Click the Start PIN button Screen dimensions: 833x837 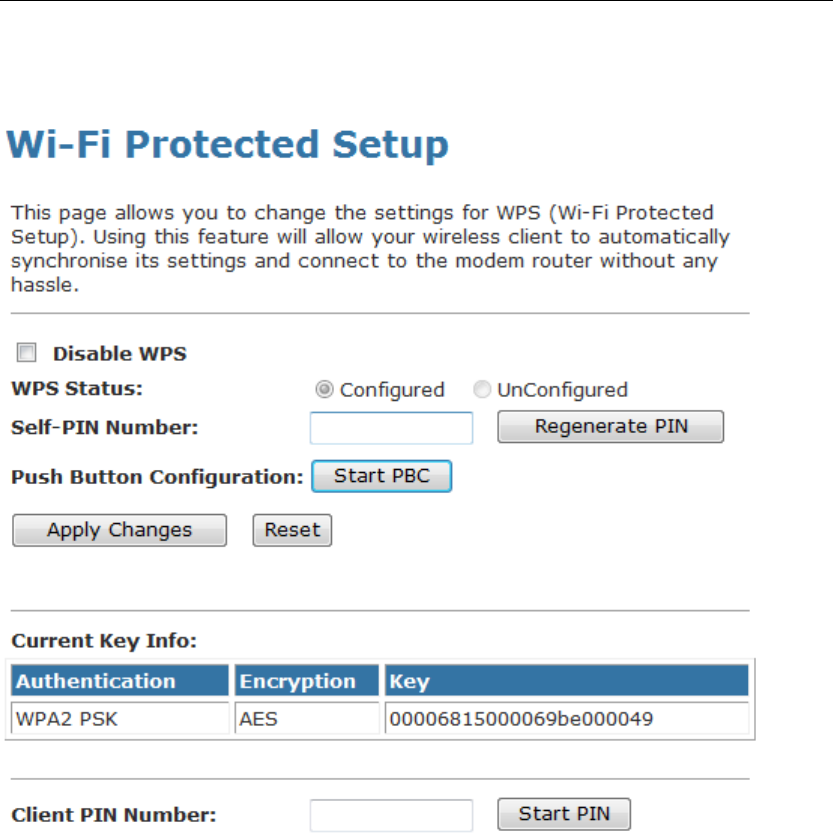[564, 814]
